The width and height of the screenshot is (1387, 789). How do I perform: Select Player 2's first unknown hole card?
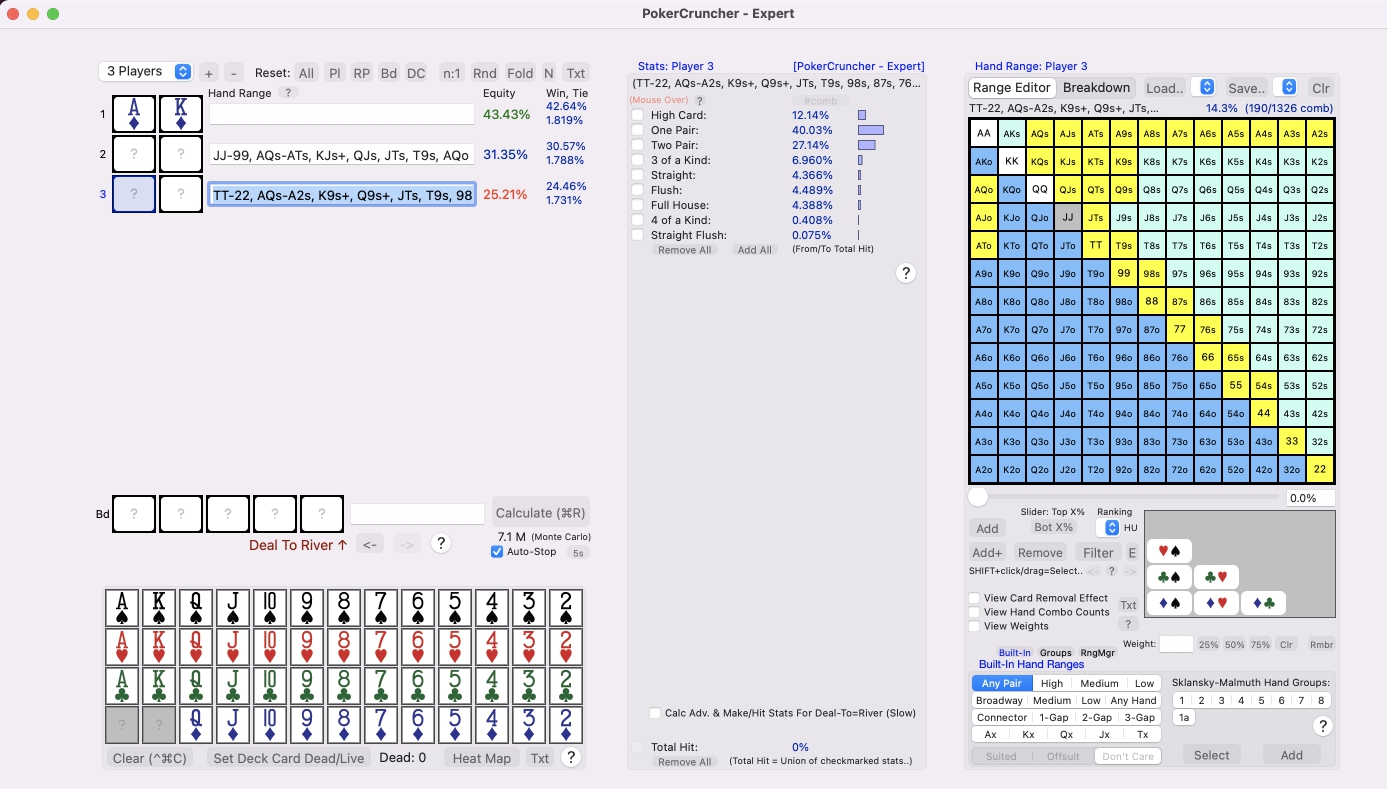(134, 154)
